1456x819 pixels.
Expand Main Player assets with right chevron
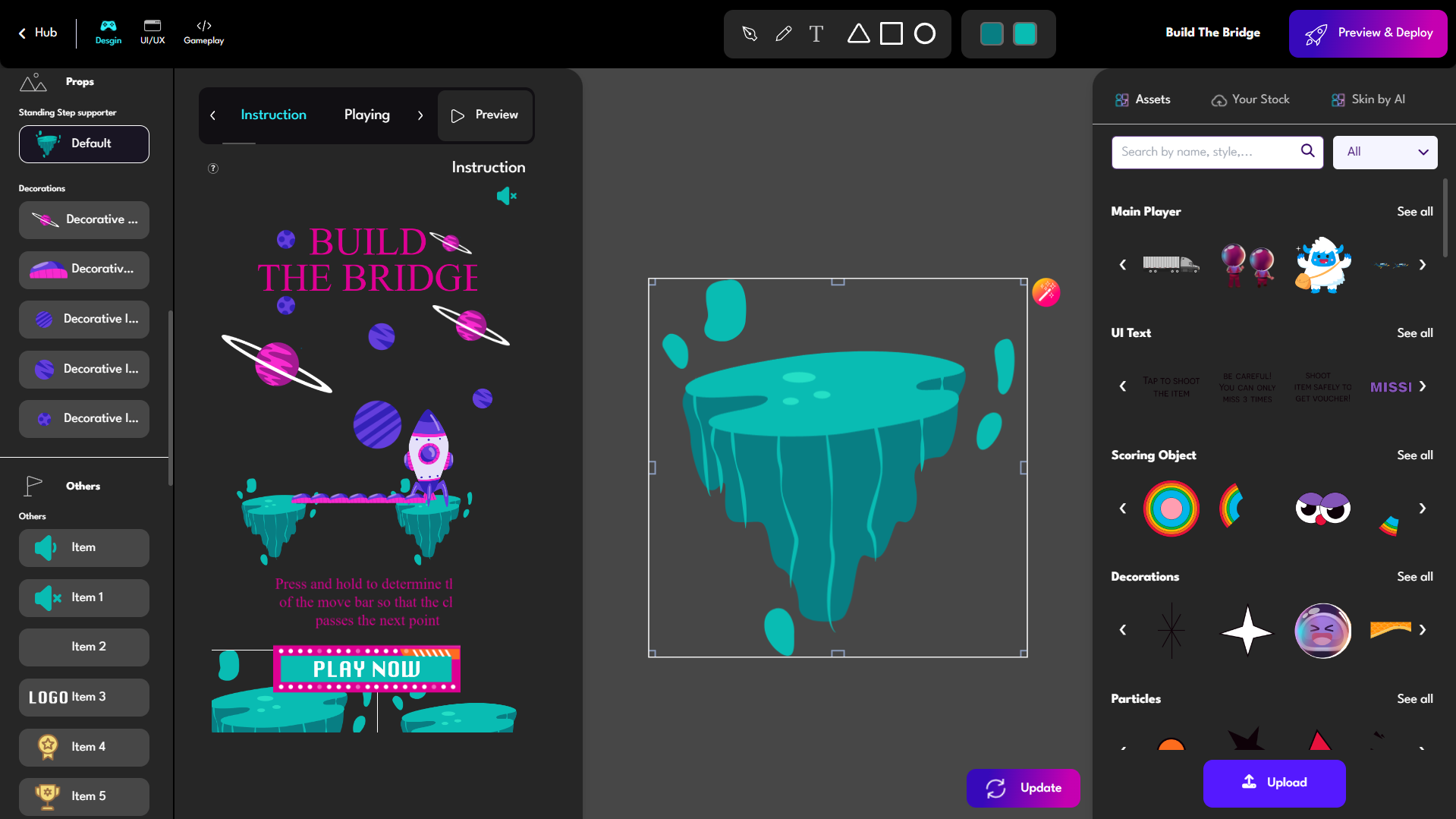1423,265
